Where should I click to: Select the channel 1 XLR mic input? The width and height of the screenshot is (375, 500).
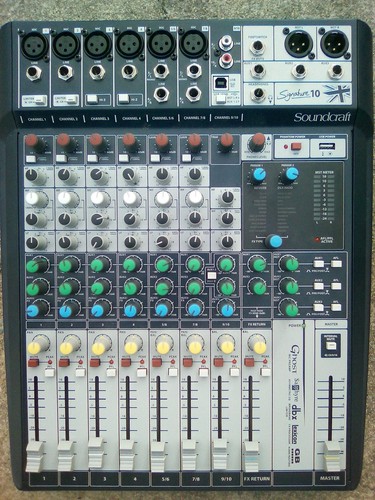pos(34,45)
